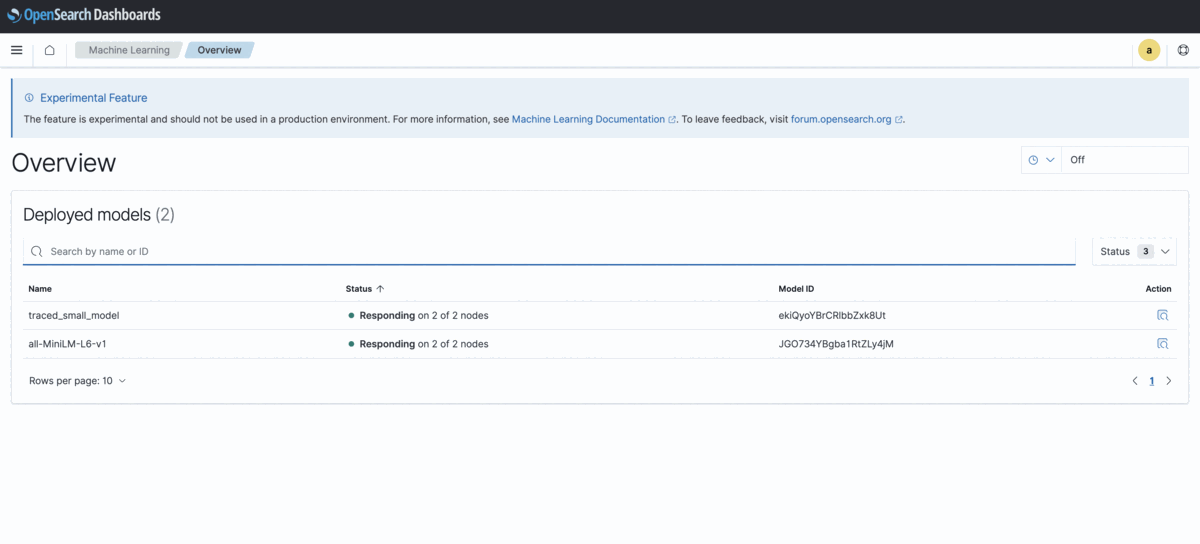
Task: Open the help icon in header
Action: 1183,50
